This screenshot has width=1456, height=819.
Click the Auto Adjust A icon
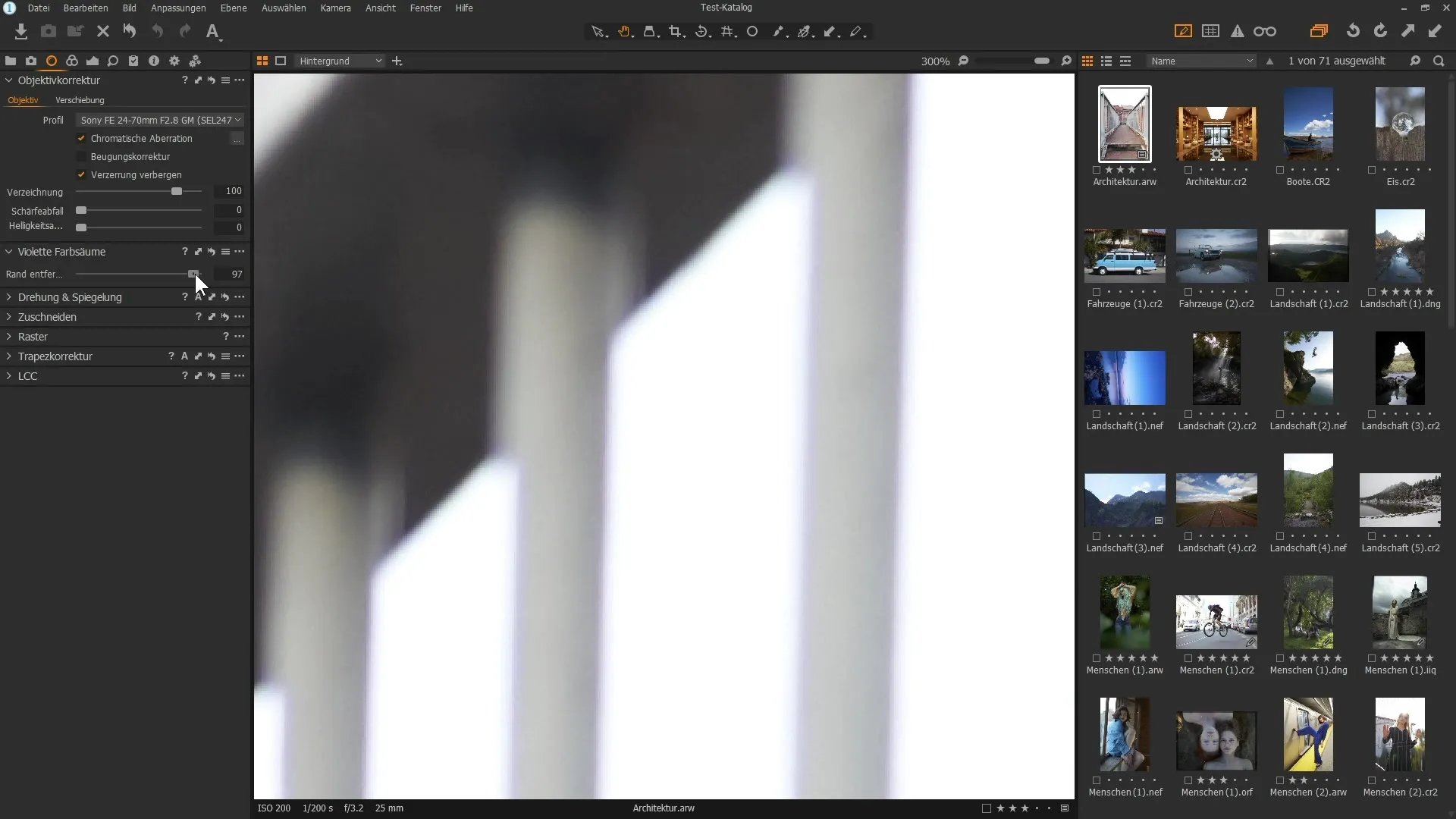point(213,31)
